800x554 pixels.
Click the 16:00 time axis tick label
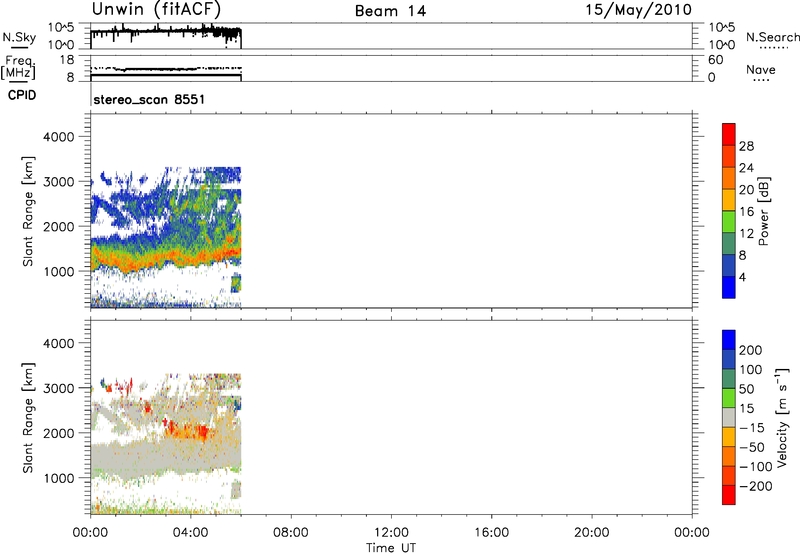tap(491, 533)
